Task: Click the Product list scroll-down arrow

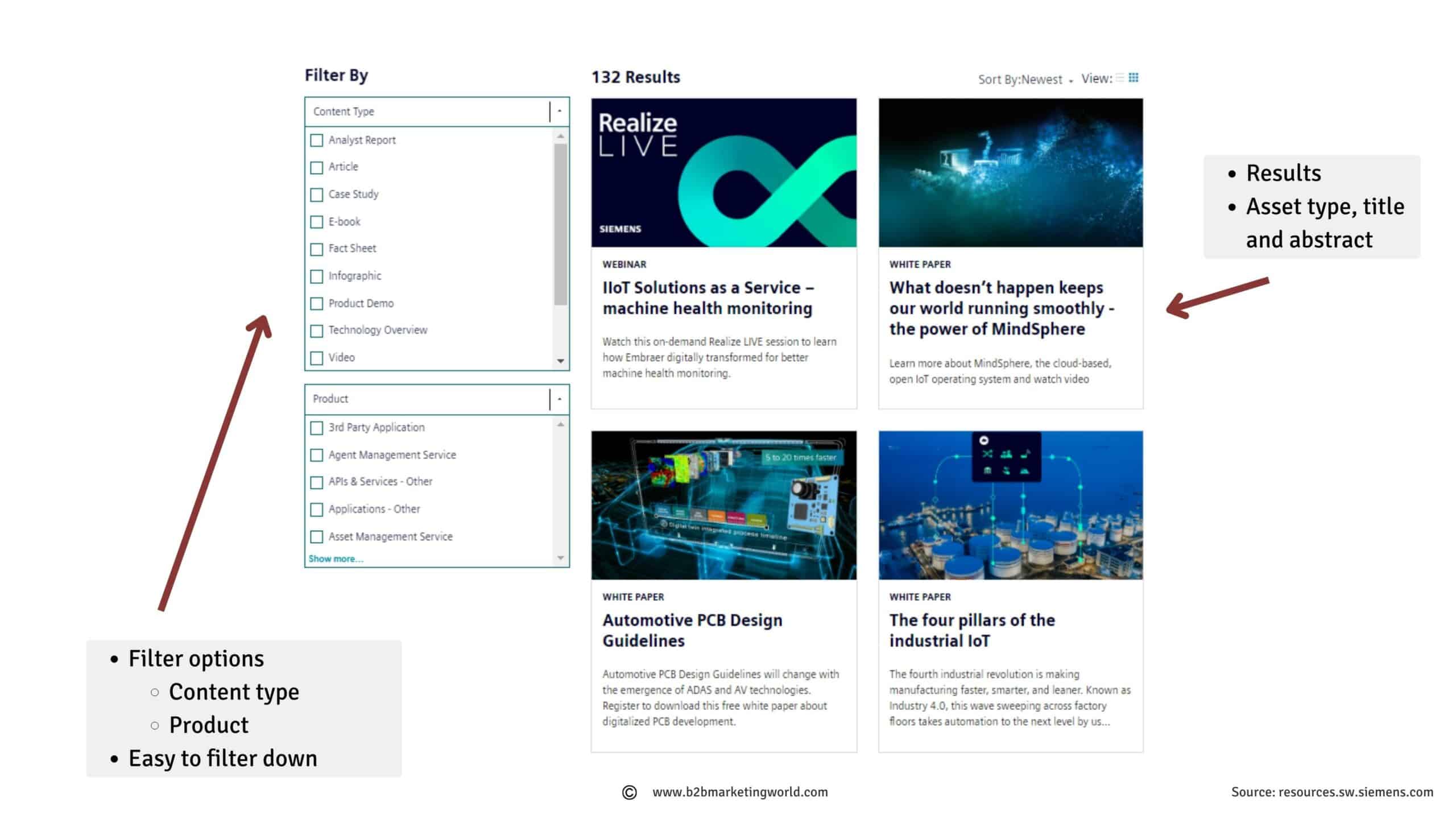Action: point(561,558)
